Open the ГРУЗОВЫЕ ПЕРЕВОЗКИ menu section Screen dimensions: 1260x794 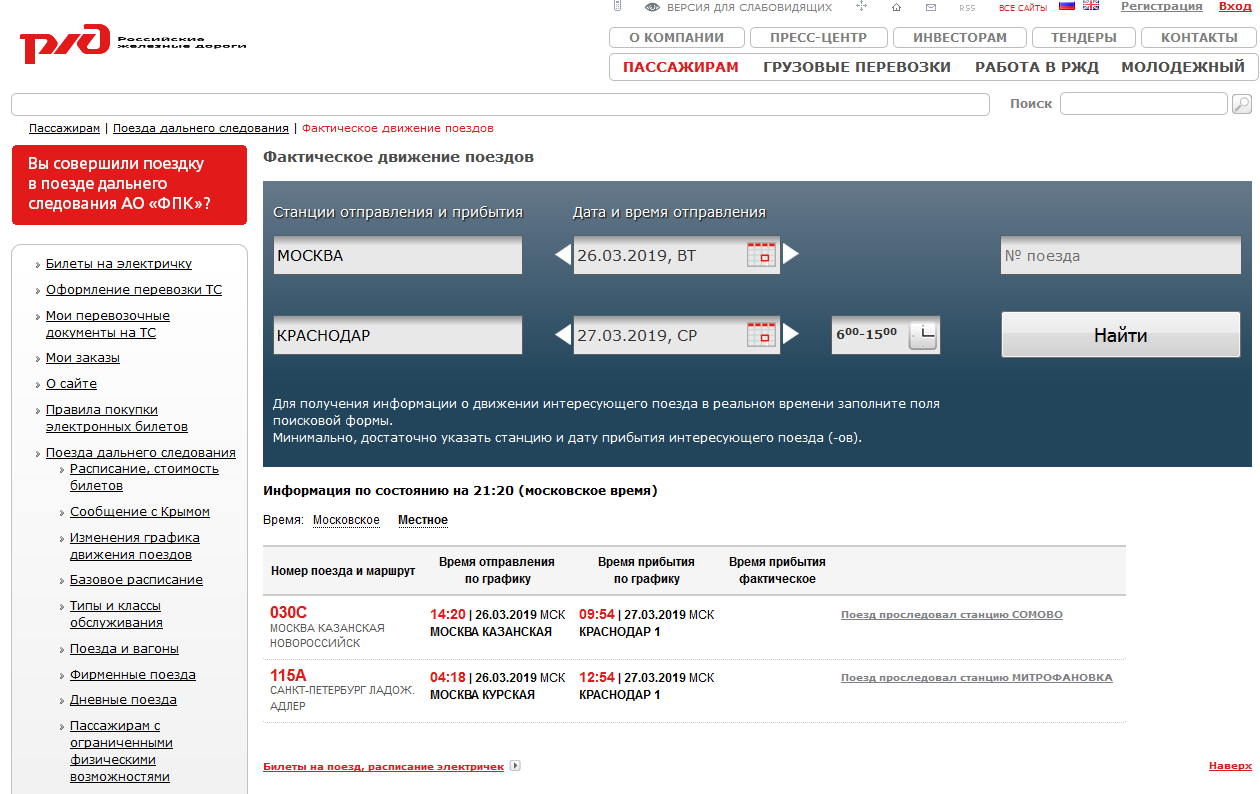tap(856, 67)
